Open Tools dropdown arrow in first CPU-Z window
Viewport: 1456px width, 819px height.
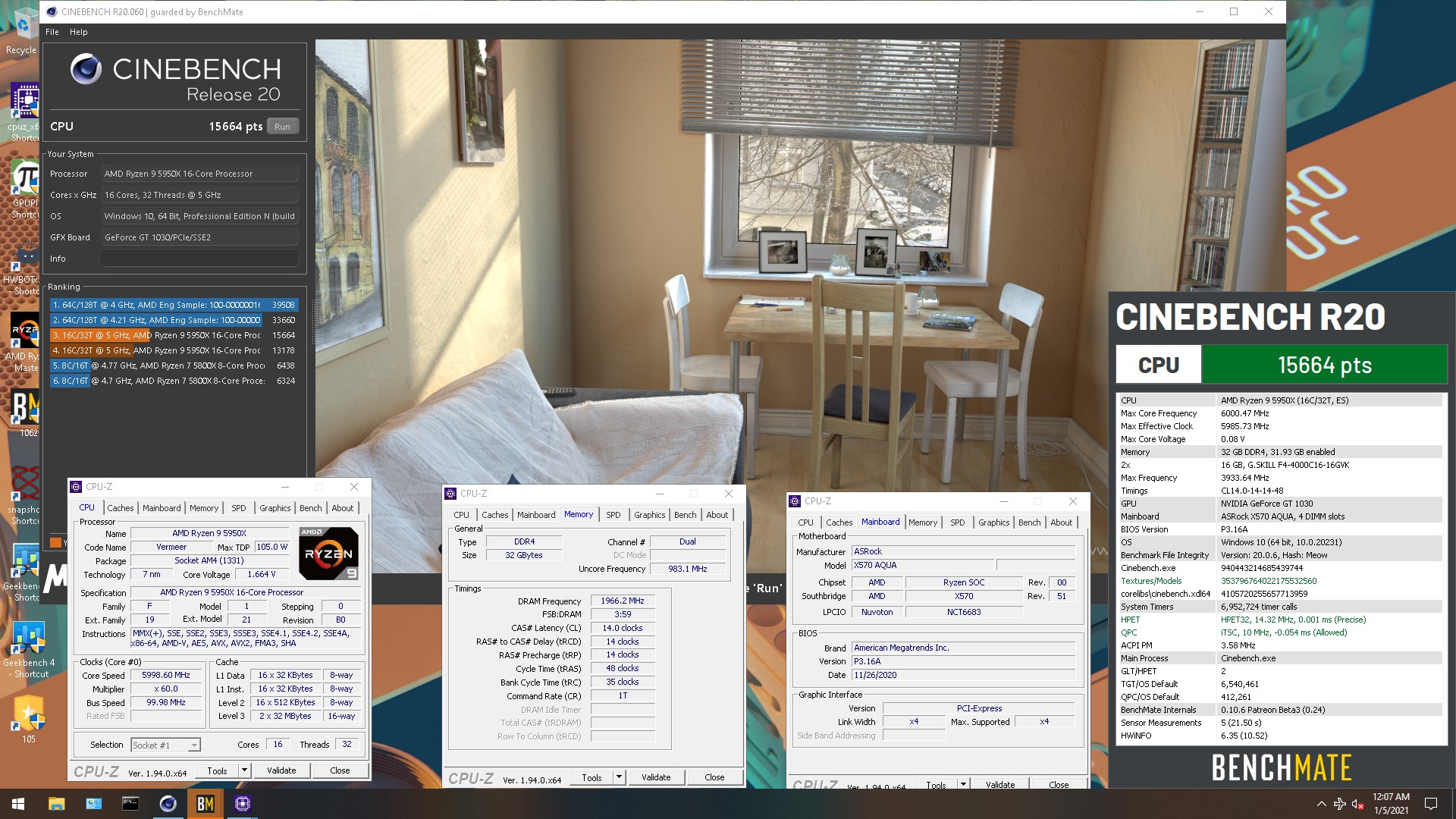(x=244, y=770)
